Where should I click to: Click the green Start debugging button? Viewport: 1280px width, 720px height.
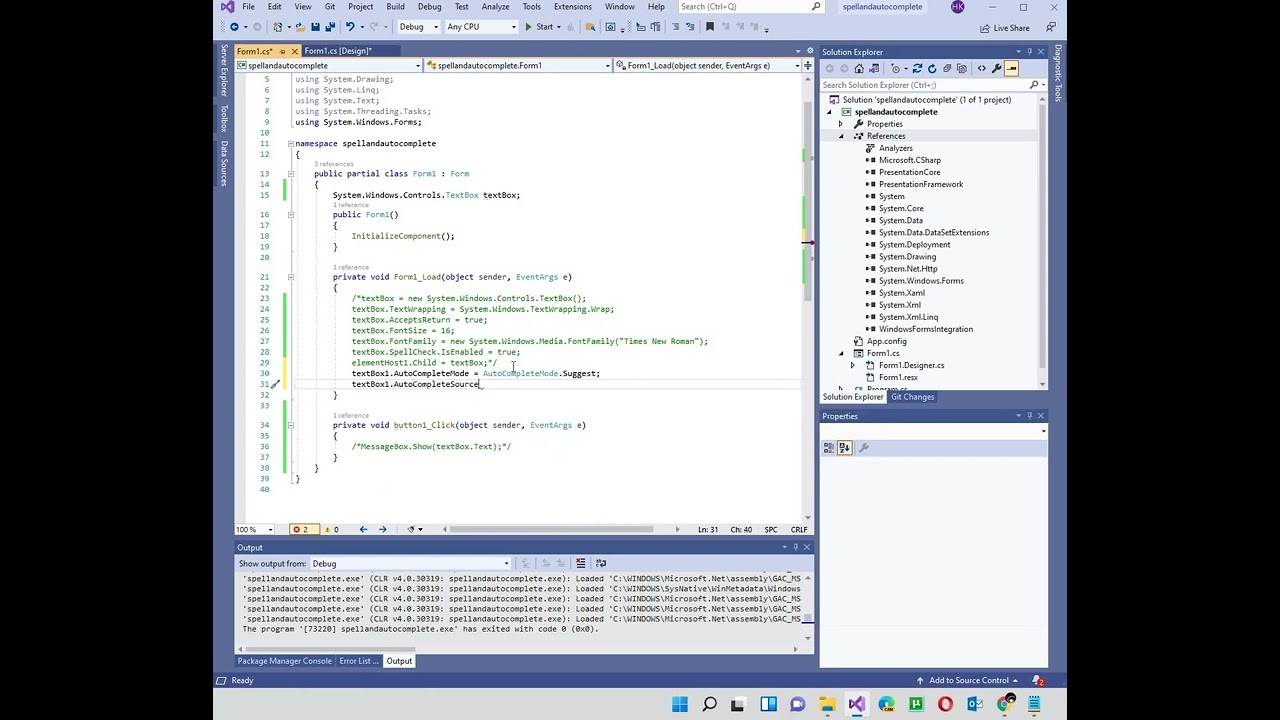coord(540,27)
